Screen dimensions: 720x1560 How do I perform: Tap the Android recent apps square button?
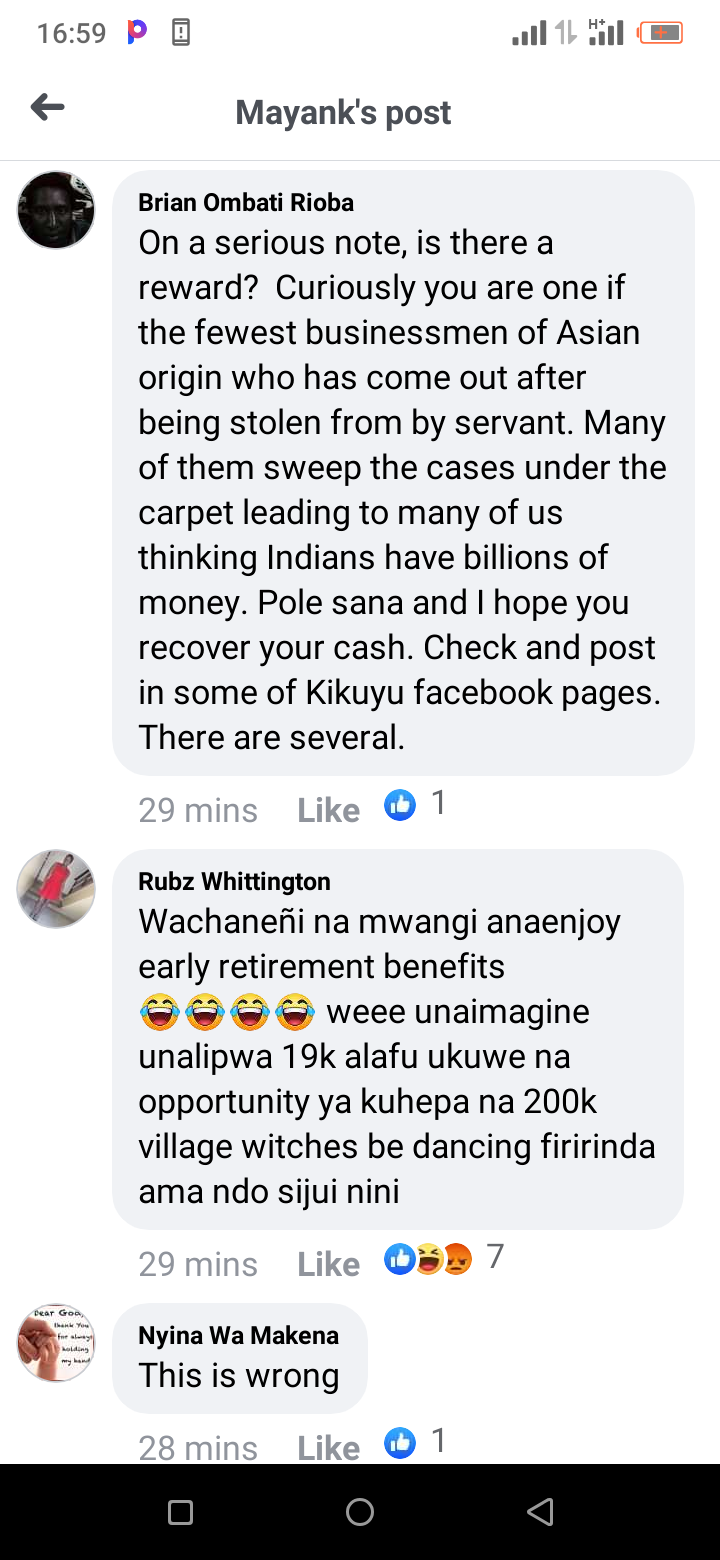pos(180,1512)
